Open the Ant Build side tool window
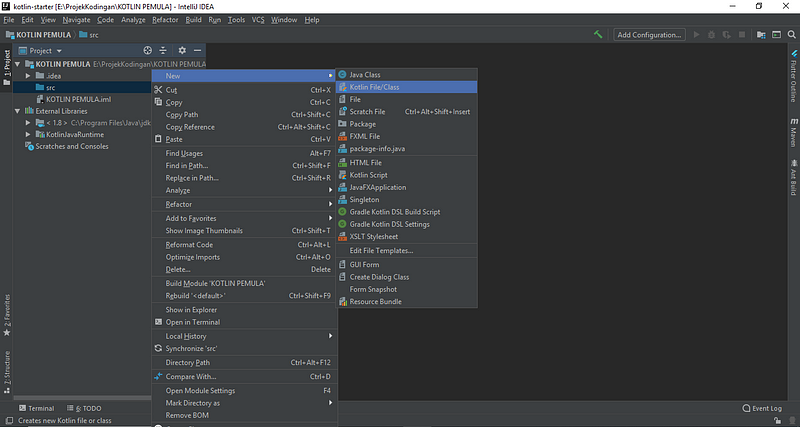Screen dimensions: 800x427 794,177
